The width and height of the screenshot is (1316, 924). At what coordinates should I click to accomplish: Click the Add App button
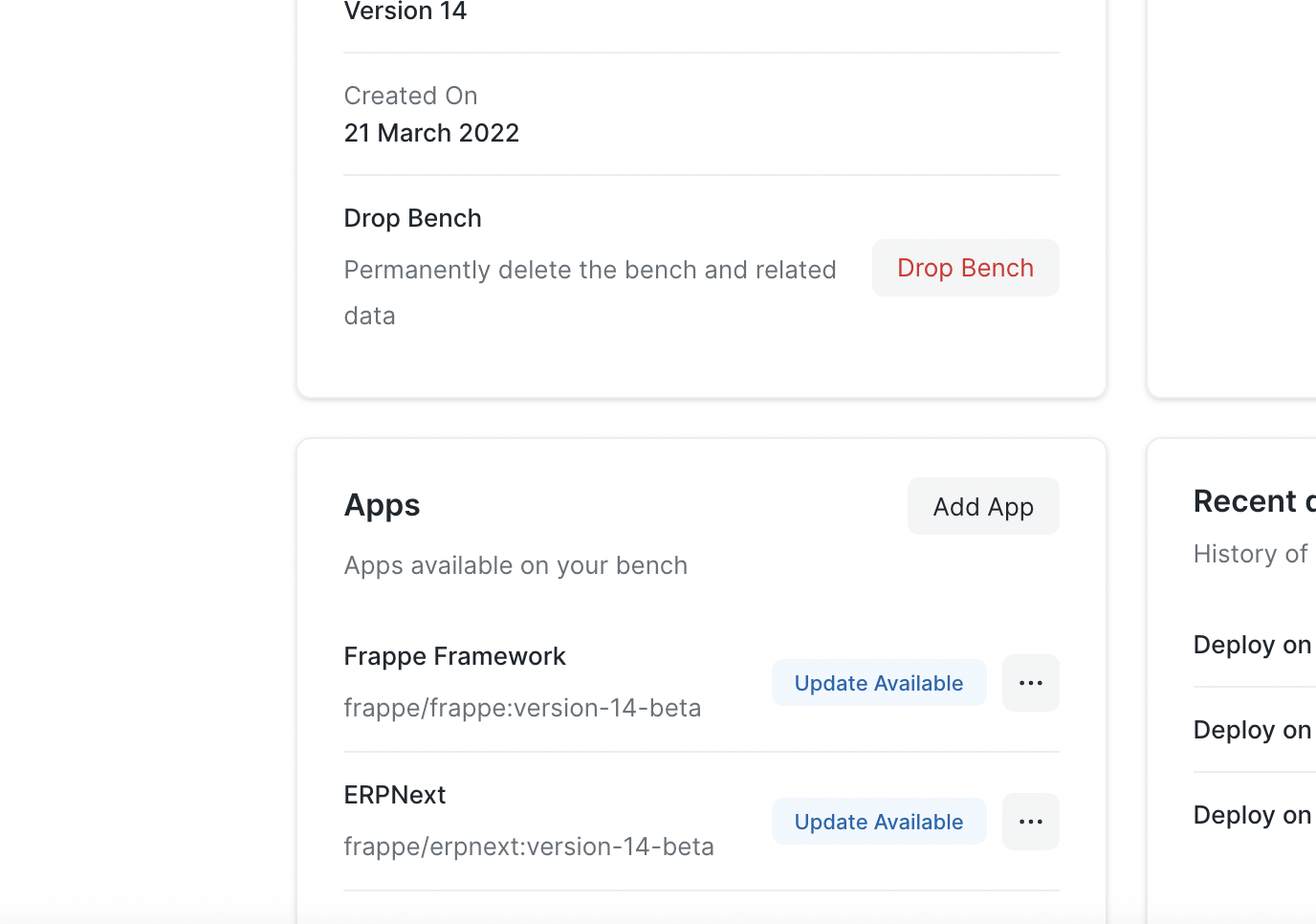tap(982, 506)
